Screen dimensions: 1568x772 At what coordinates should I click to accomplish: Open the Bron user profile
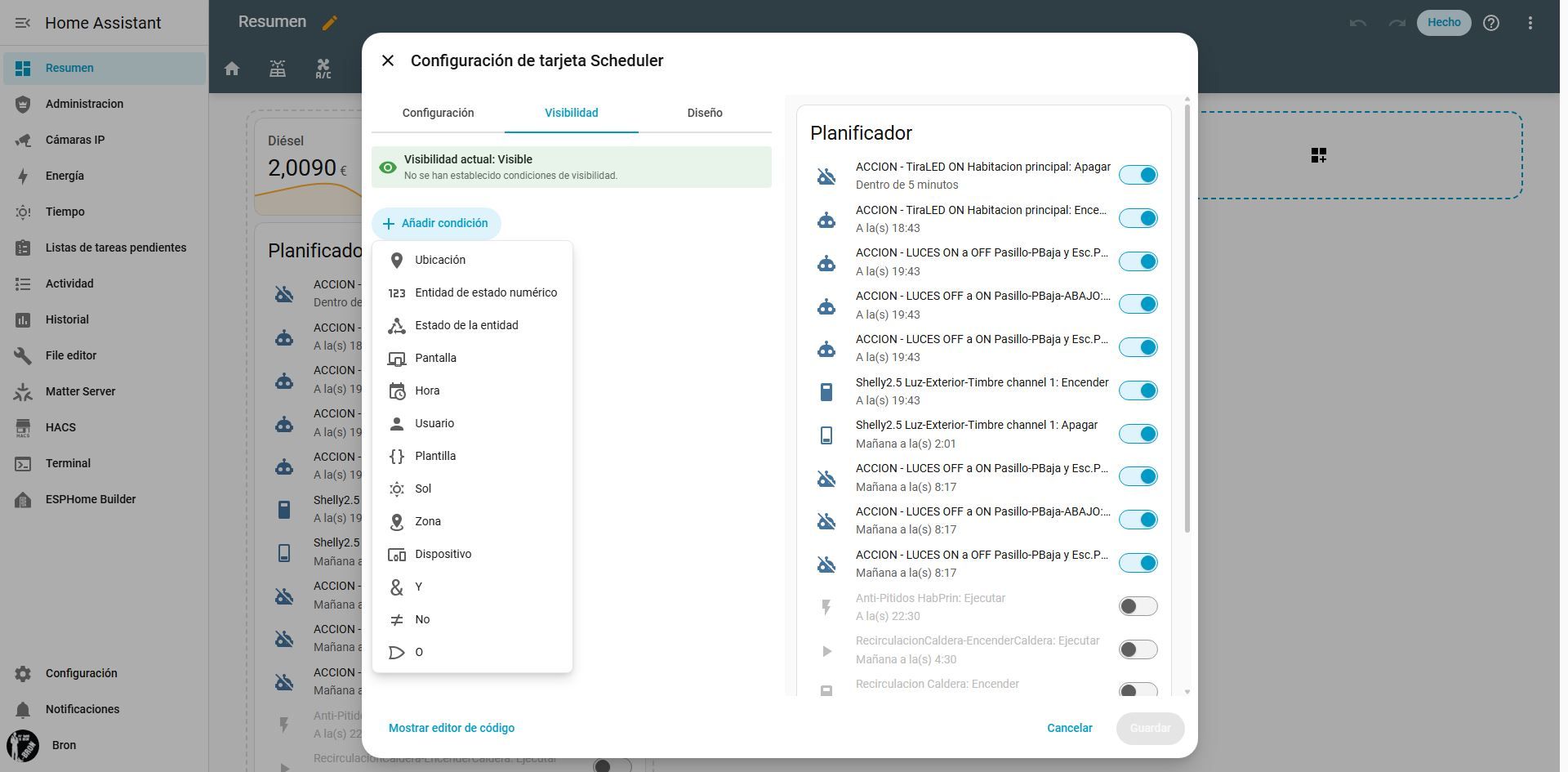tap(105, 745)
